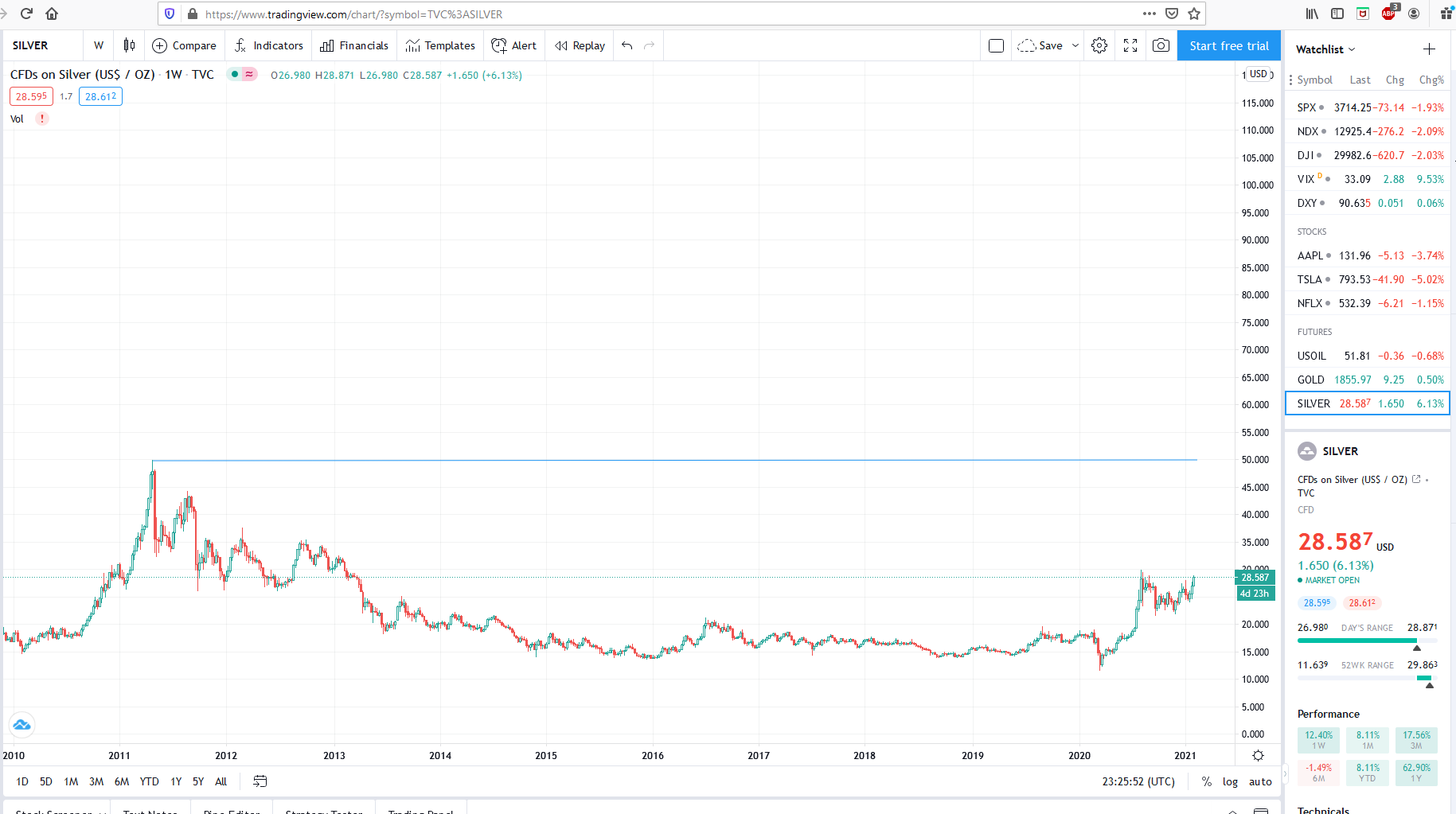Open SILVER symbol external link icon

coord(1416,479)
